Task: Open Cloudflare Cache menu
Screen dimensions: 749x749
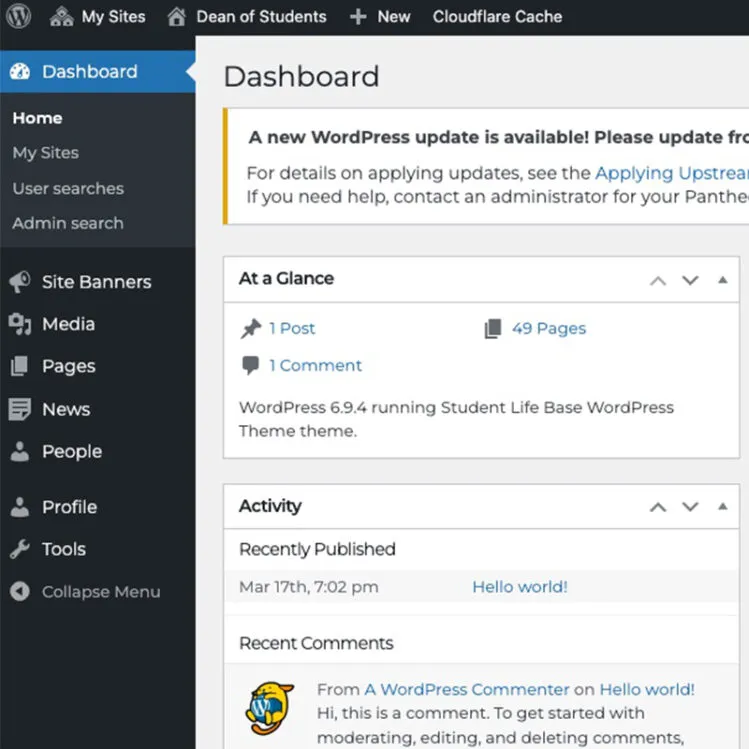Action: [x=497, y=17]
